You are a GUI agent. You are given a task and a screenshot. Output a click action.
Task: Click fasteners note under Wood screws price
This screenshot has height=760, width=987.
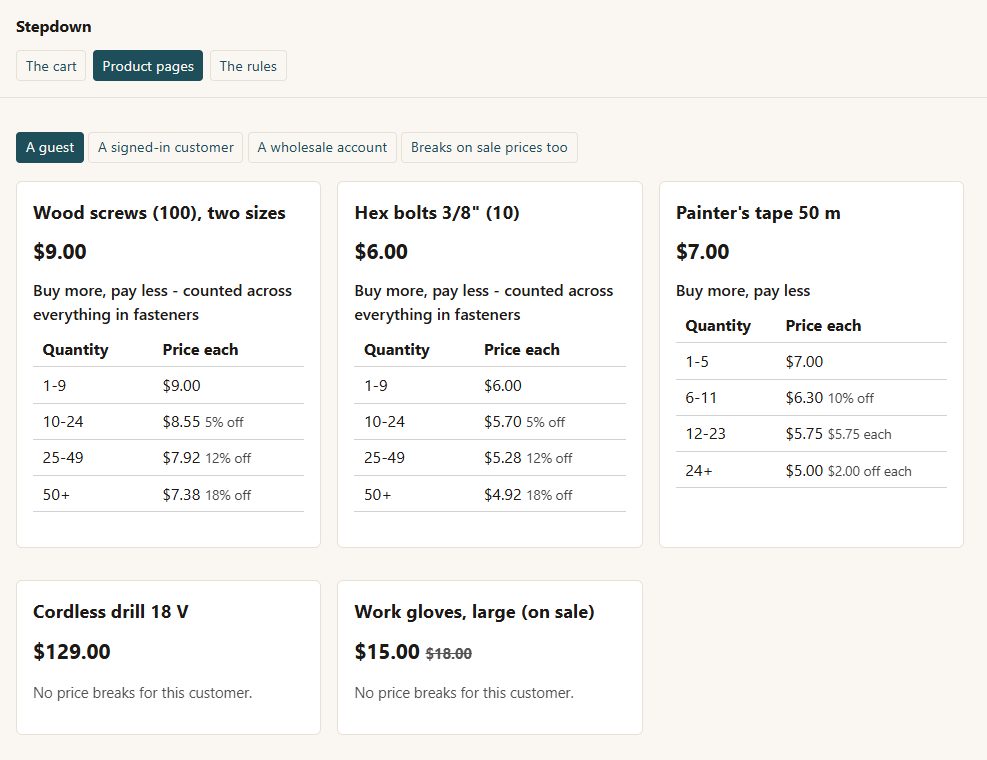pyautogui.click(x=162, y=302)
